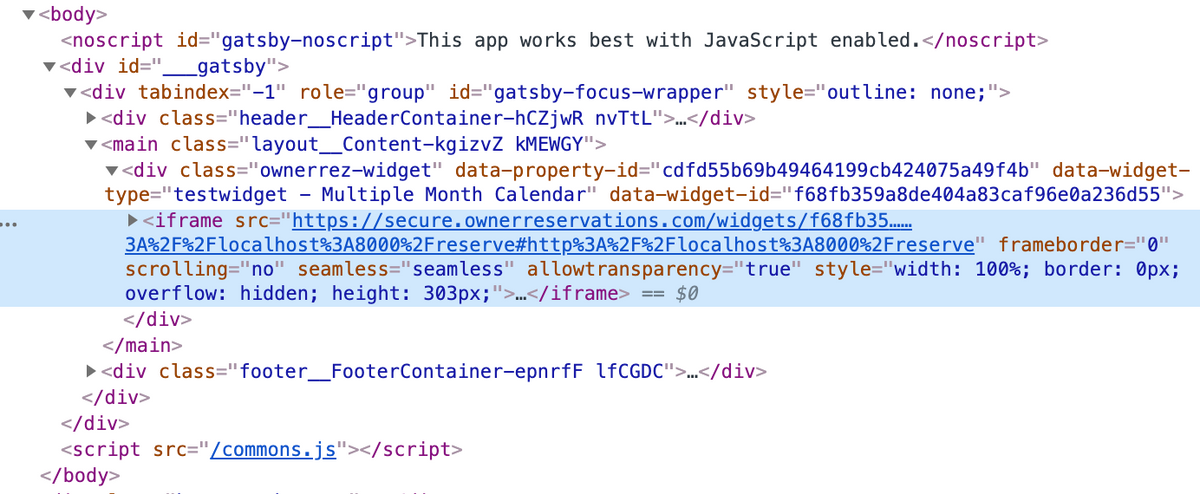Screen dimensions: 1200x494
Task: Click the scrolling="no" attribute
Action: 206,270
